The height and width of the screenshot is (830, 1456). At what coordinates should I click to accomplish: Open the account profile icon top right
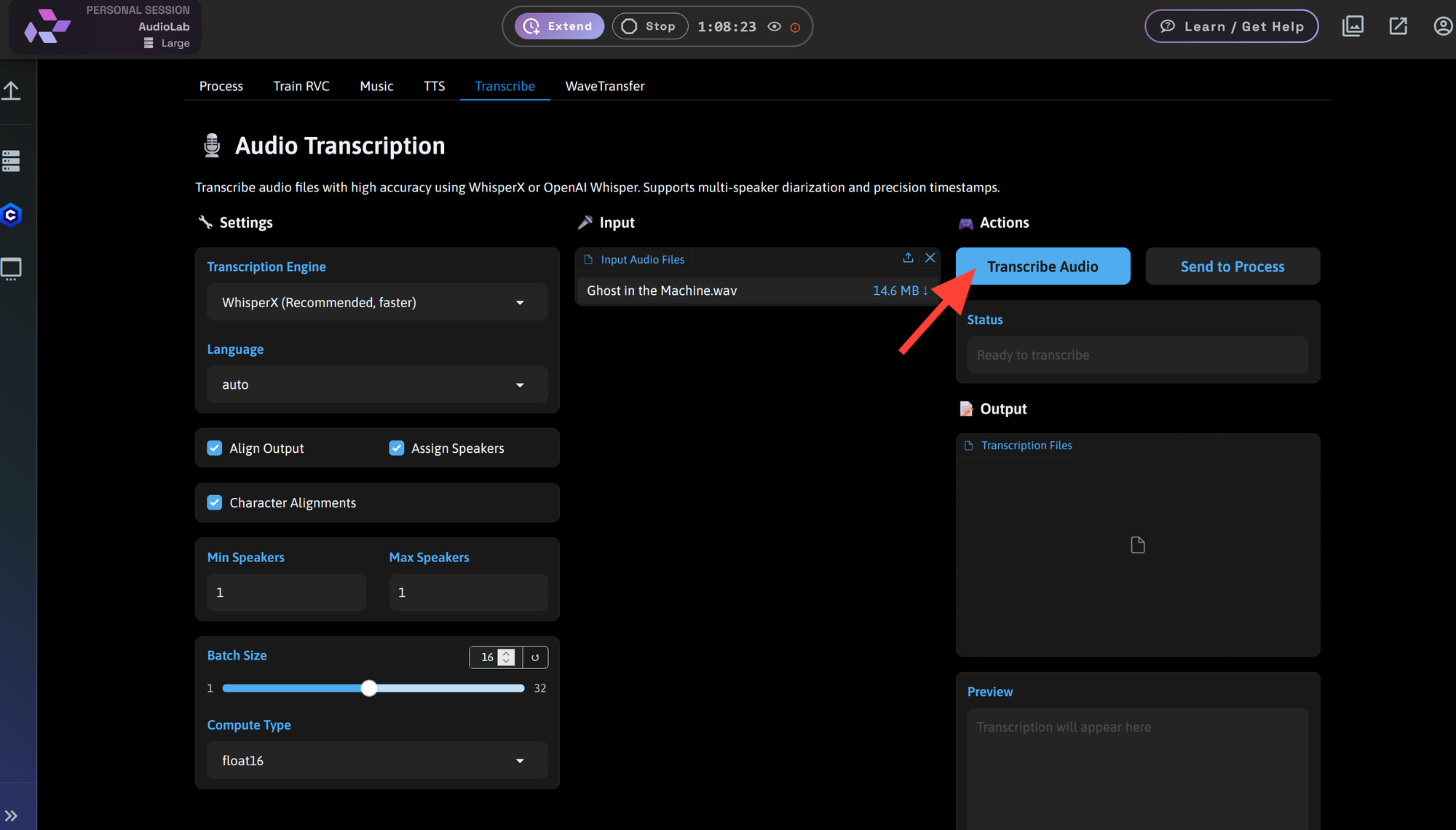pyautogui.click(x=1444, y=25)
